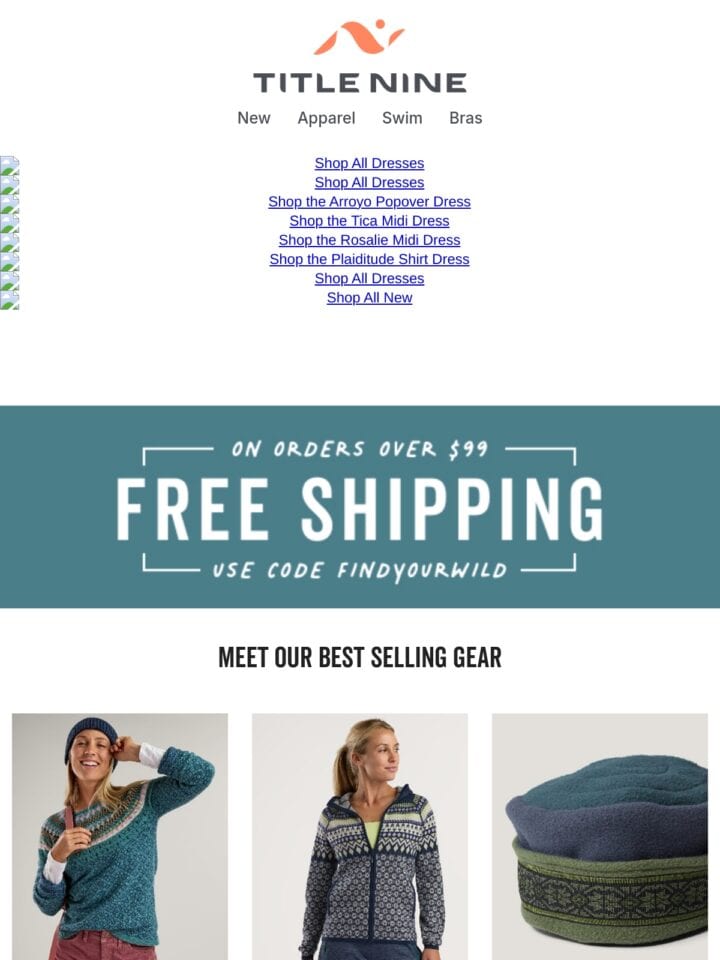The image size is (720, 960).
Task: Click the second Shop All Dresses link
Action: click(369, 182)
